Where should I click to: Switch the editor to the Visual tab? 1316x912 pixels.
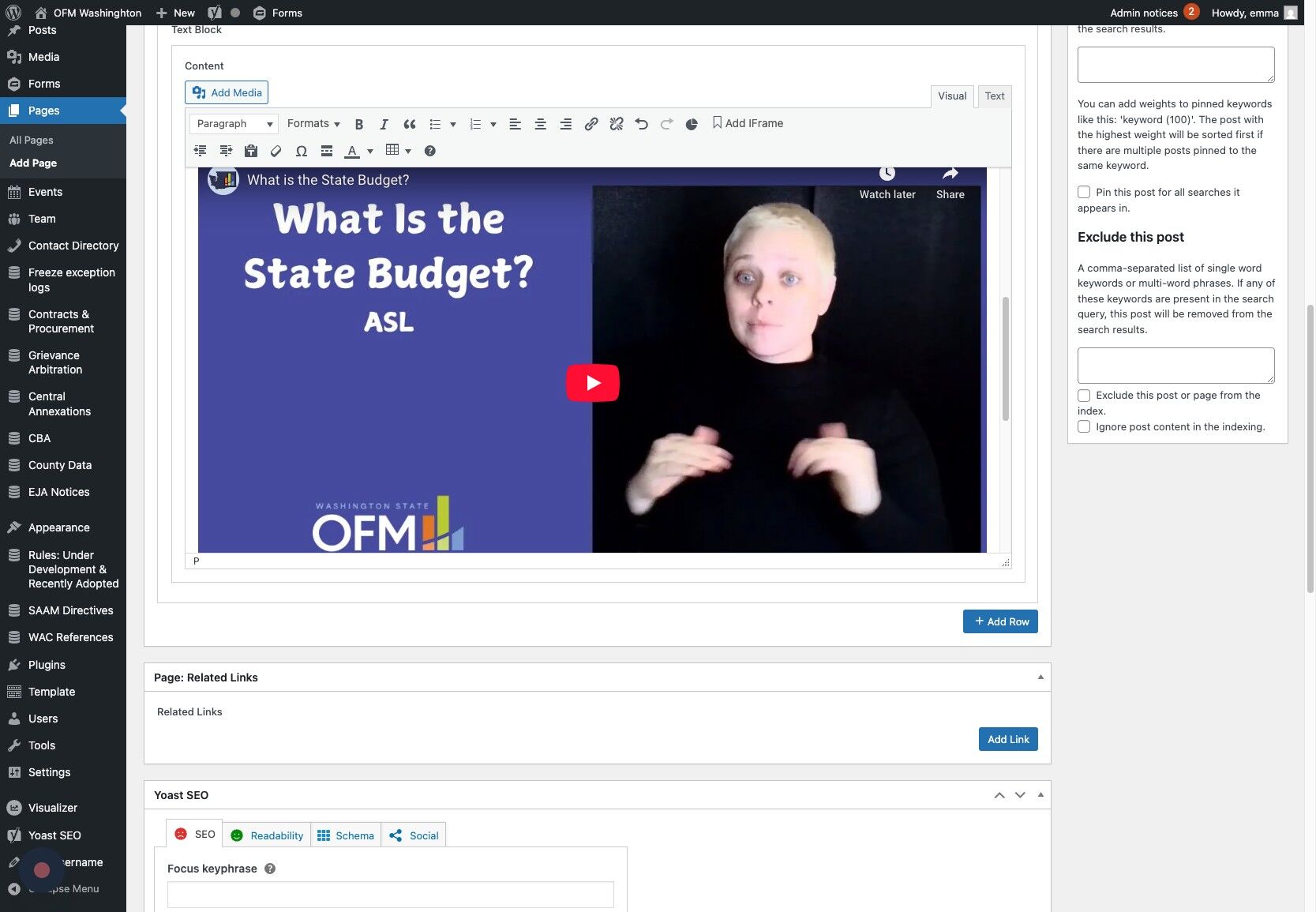[952, 96]
